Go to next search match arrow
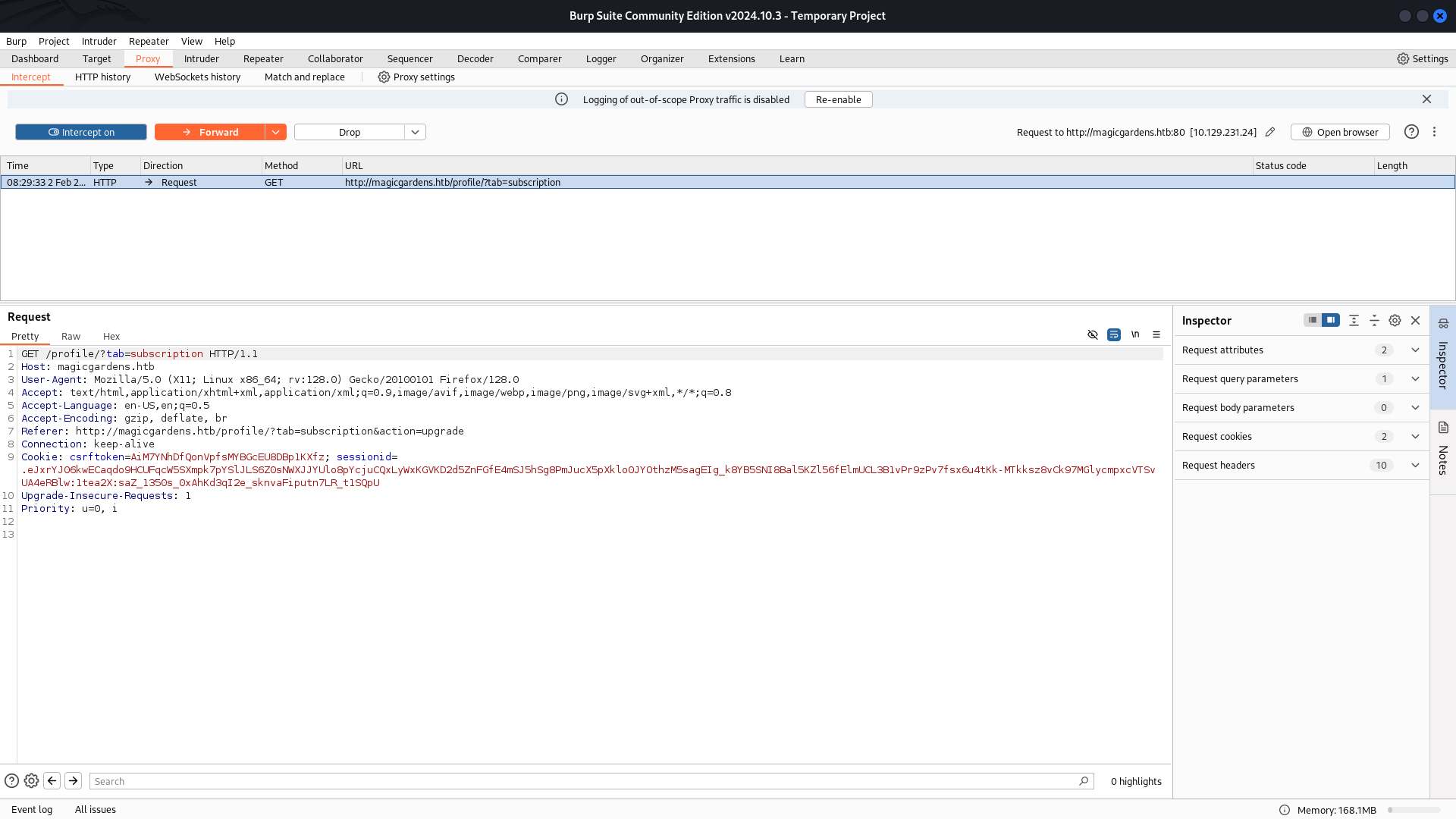The height and width of the screenshot is (819, 1456). click(74, 780)
